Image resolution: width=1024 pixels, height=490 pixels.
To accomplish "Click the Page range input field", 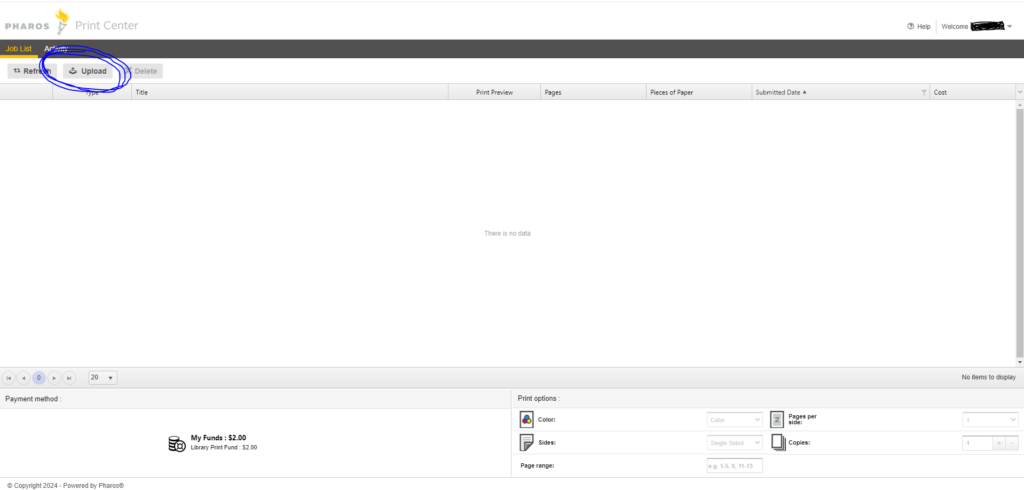I will coord(735,466).
